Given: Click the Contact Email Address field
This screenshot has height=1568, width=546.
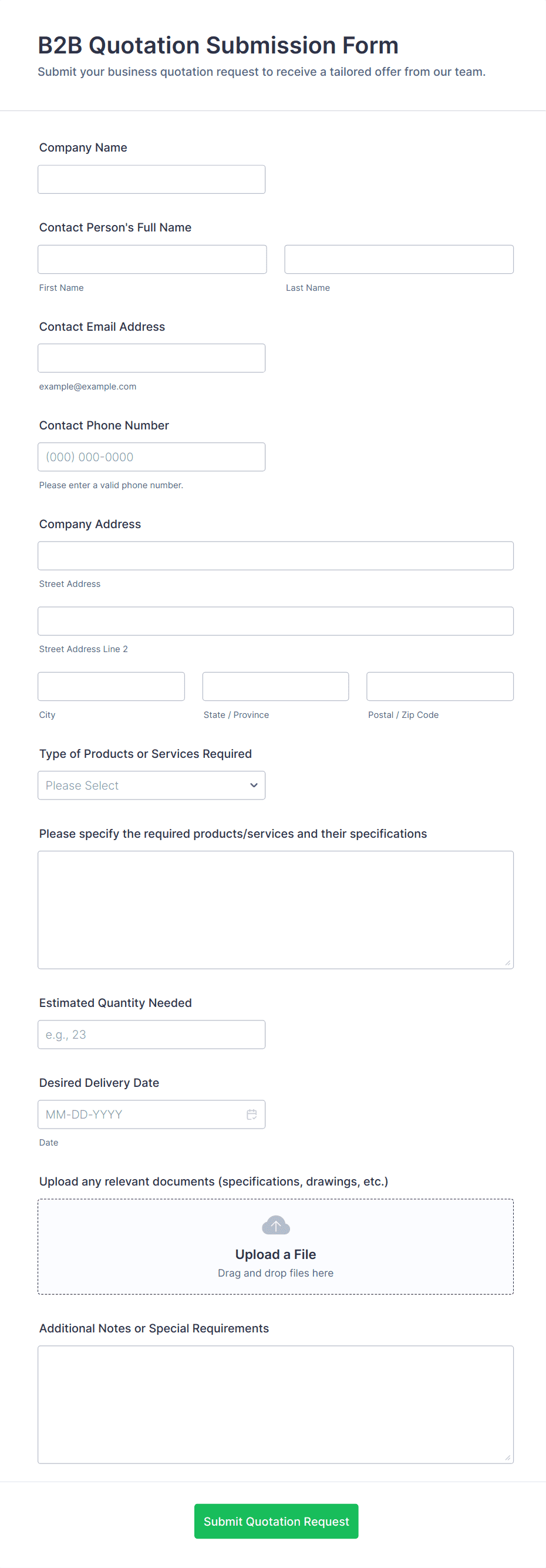Looking at the screenshot, I should [151, 358].
